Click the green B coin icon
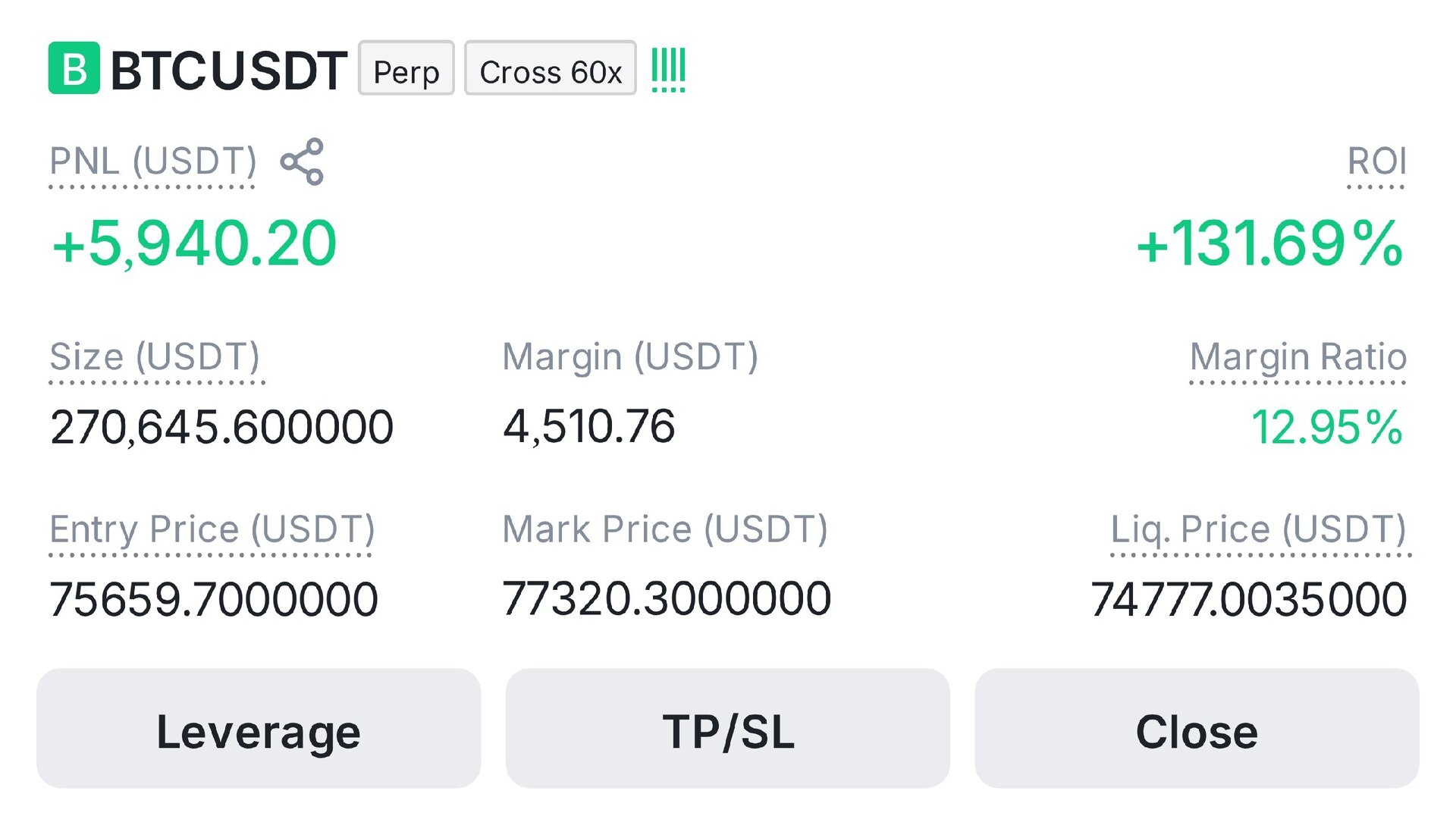The image size is (1456, 819). (x=74, y=68)
